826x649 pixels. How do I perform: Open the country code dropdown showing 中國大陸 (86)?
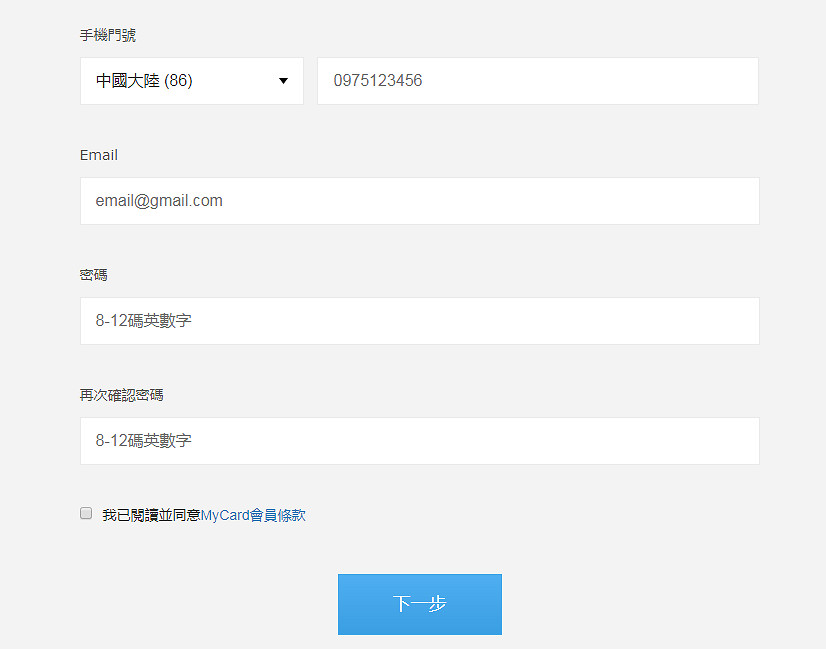[x=190, y=81]
